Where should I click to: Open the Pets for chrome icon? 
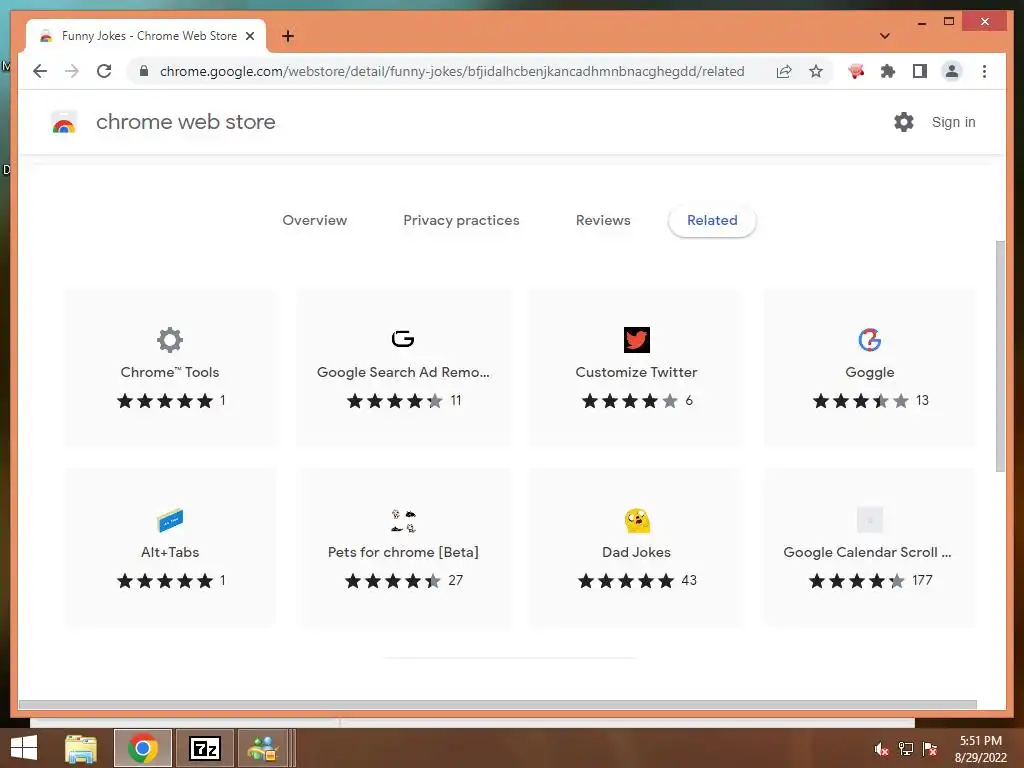[x=403, y=520]
